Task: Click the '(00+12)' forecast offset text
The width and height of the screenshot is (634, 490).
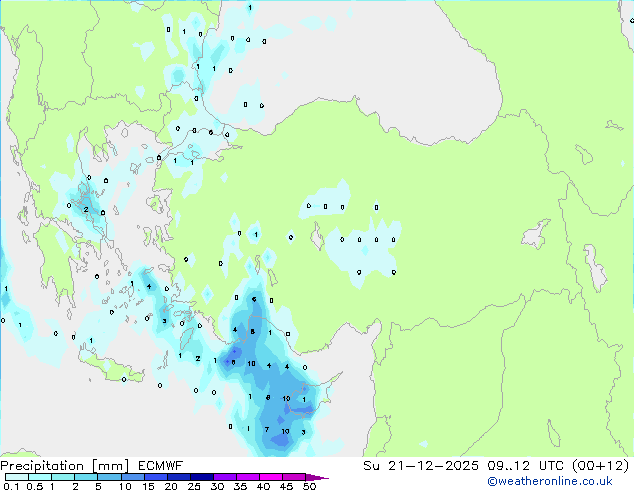Action: 601,466
